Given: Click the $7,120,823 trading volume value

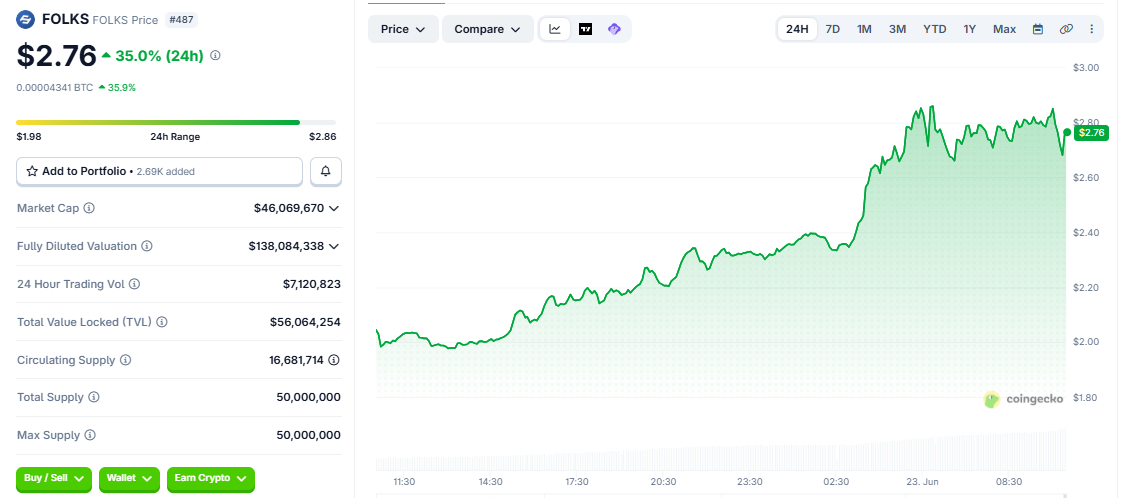Looking at the screenshot, I should tap(312, 284).
